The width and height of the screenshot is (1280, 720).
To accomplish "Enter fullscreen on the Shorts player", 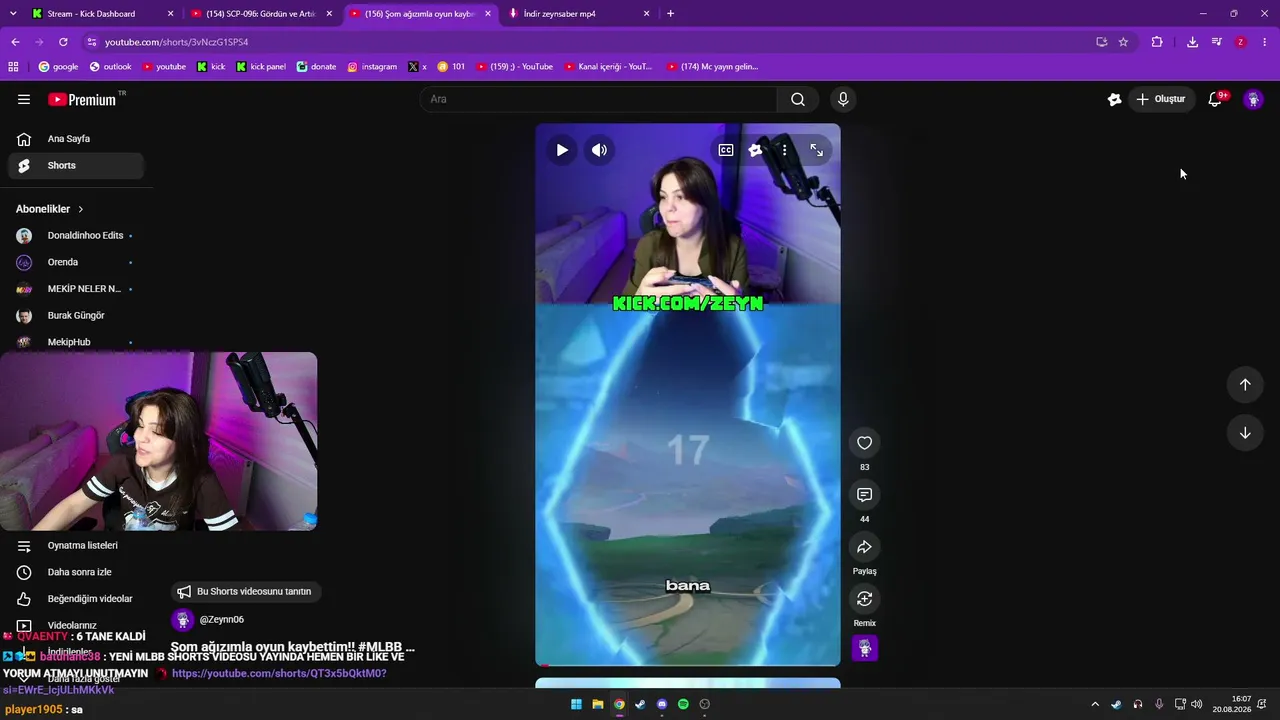I will (x=817, y=150).
